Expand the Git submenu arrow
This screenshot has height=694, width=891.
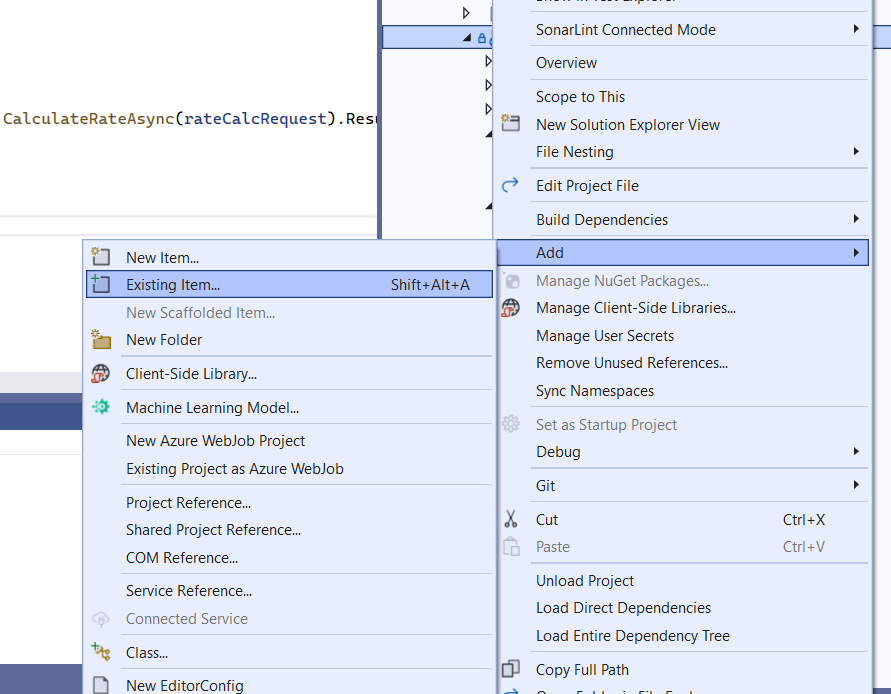856,485
